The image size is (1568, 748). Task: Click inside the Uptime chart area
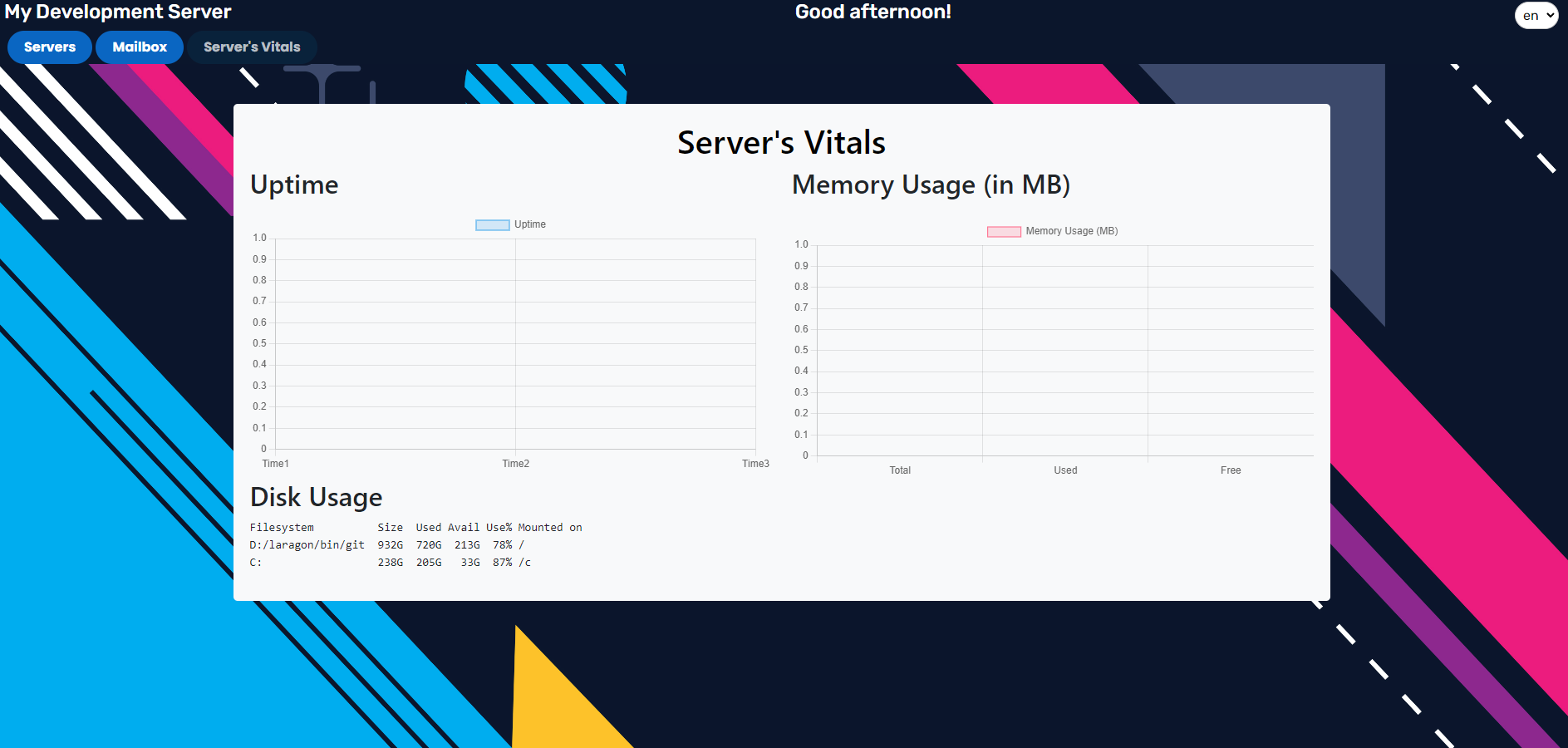point(515,344)
